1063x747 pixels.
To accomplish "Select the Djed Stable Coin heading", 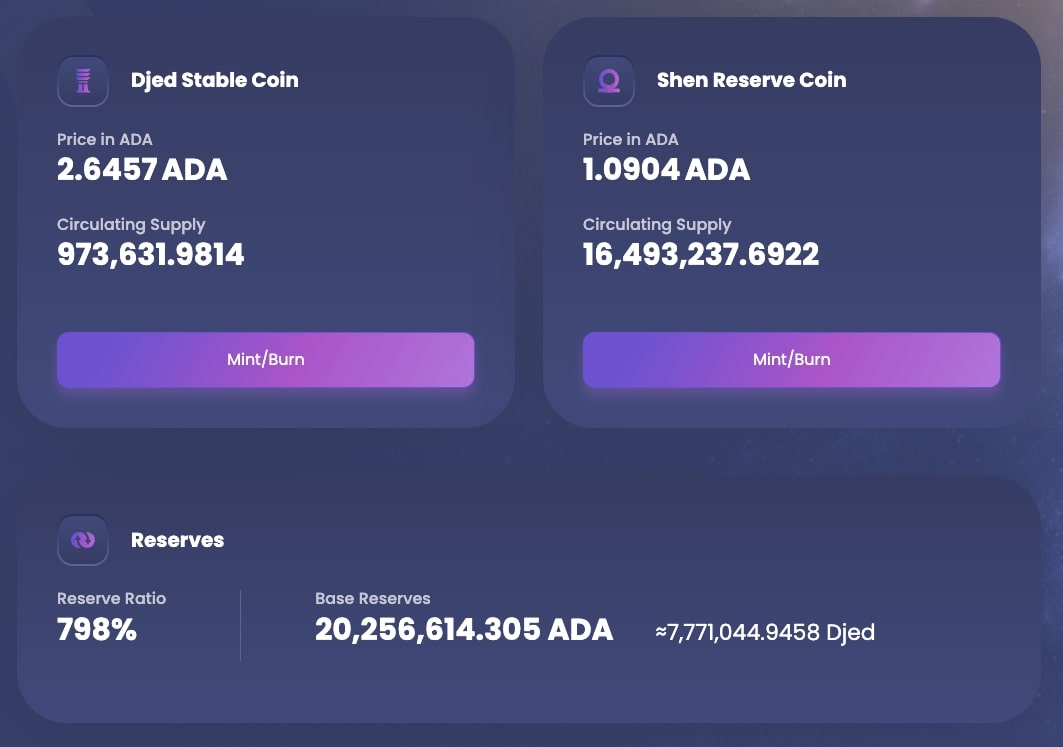I will [x=214, y=80].
